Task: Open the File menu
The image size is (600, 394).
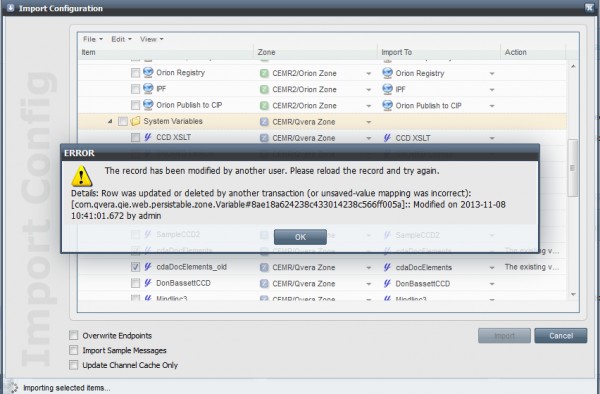Action: point(93,39)
